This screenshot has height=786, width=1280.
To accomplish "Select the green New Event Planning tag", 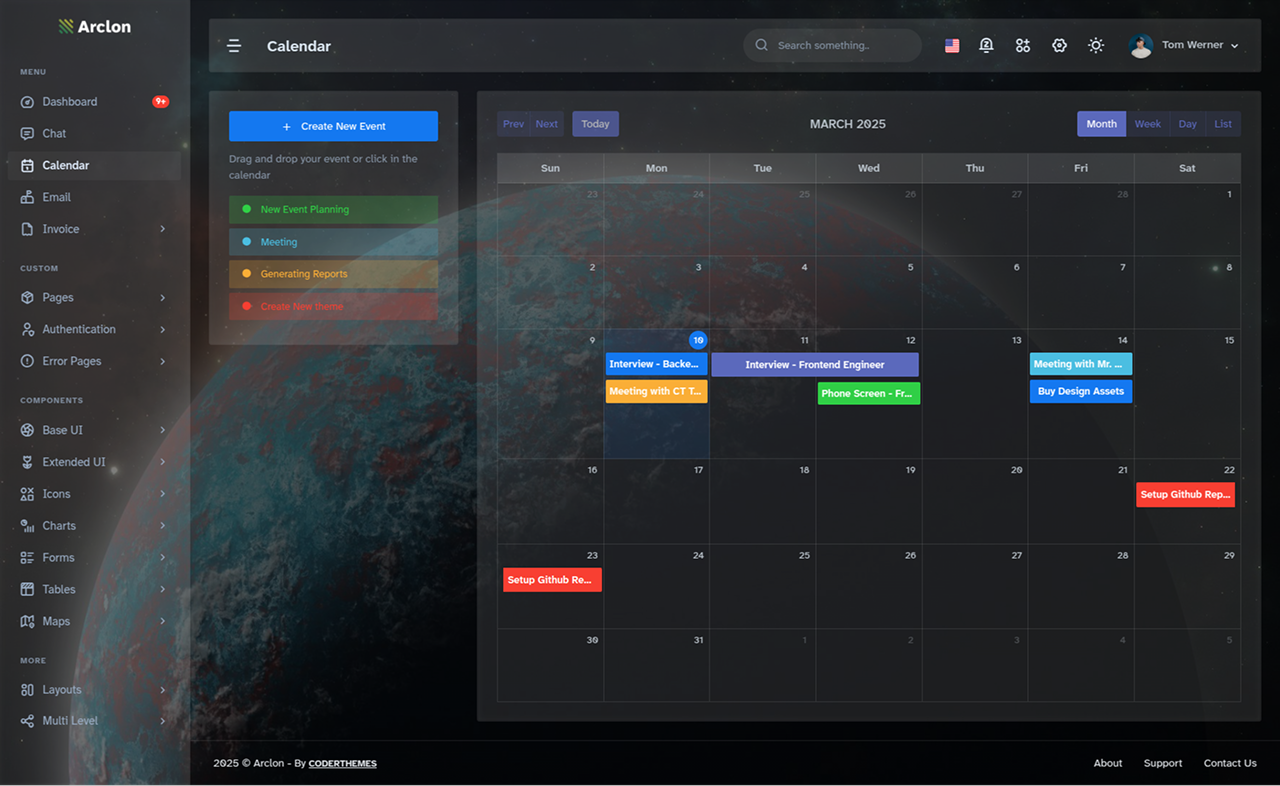I will point(333,210).
